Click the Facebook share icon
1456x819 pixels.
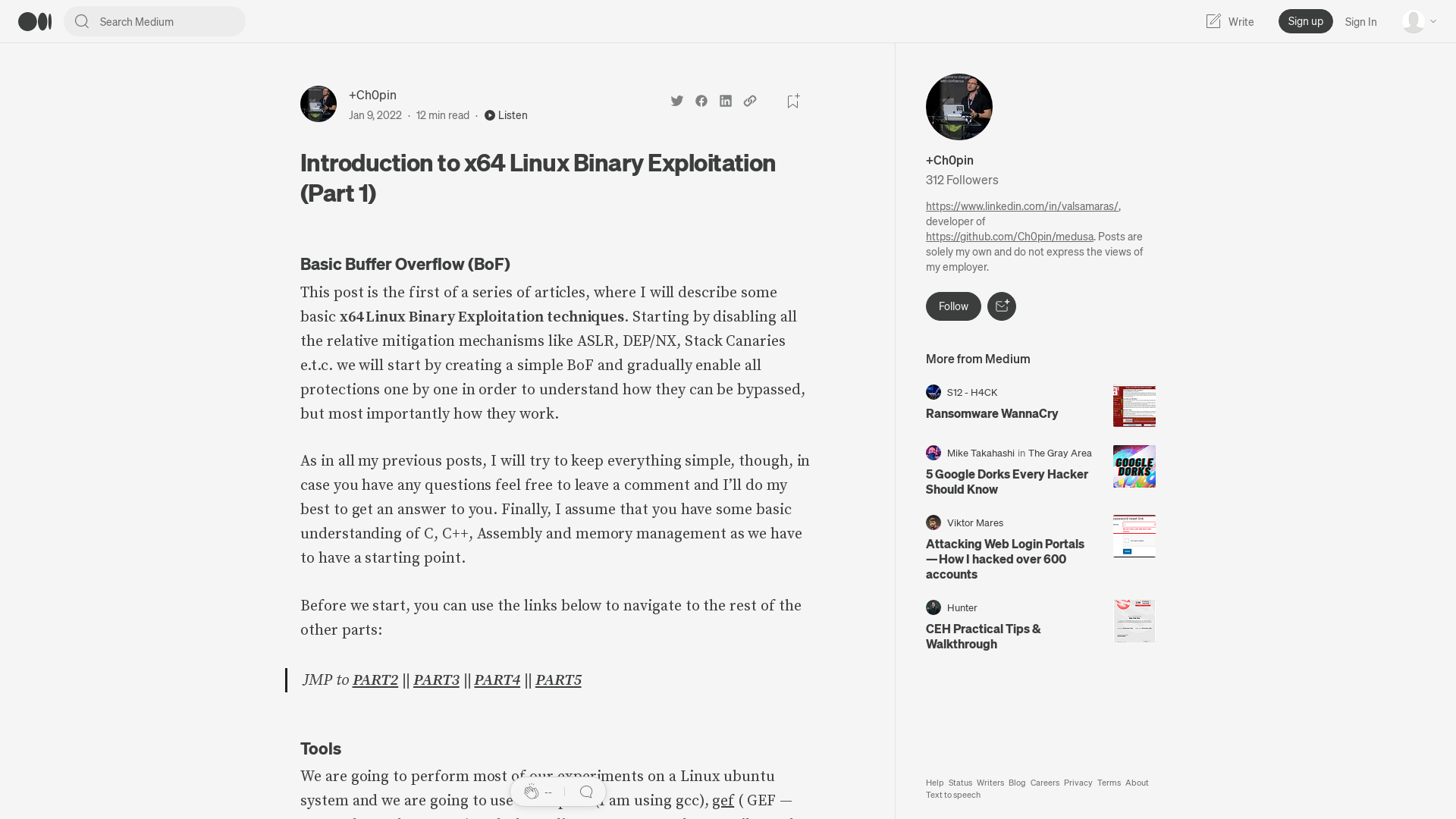pos(702,101)
